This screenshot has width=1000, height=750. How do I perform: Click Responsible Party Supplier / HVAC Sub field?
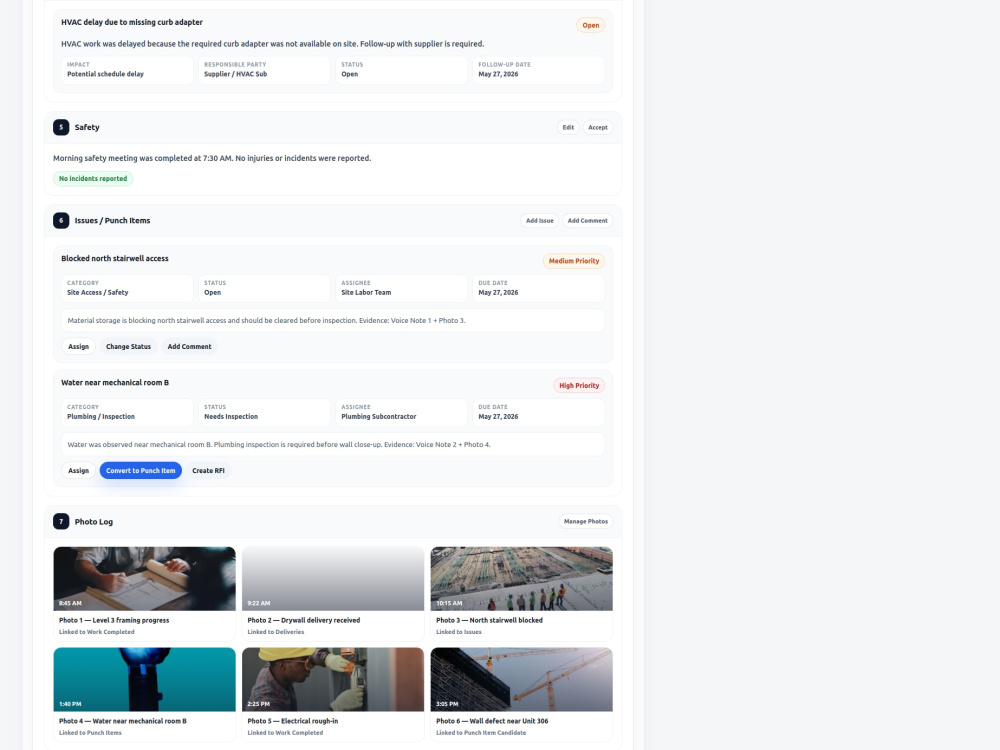265,70
